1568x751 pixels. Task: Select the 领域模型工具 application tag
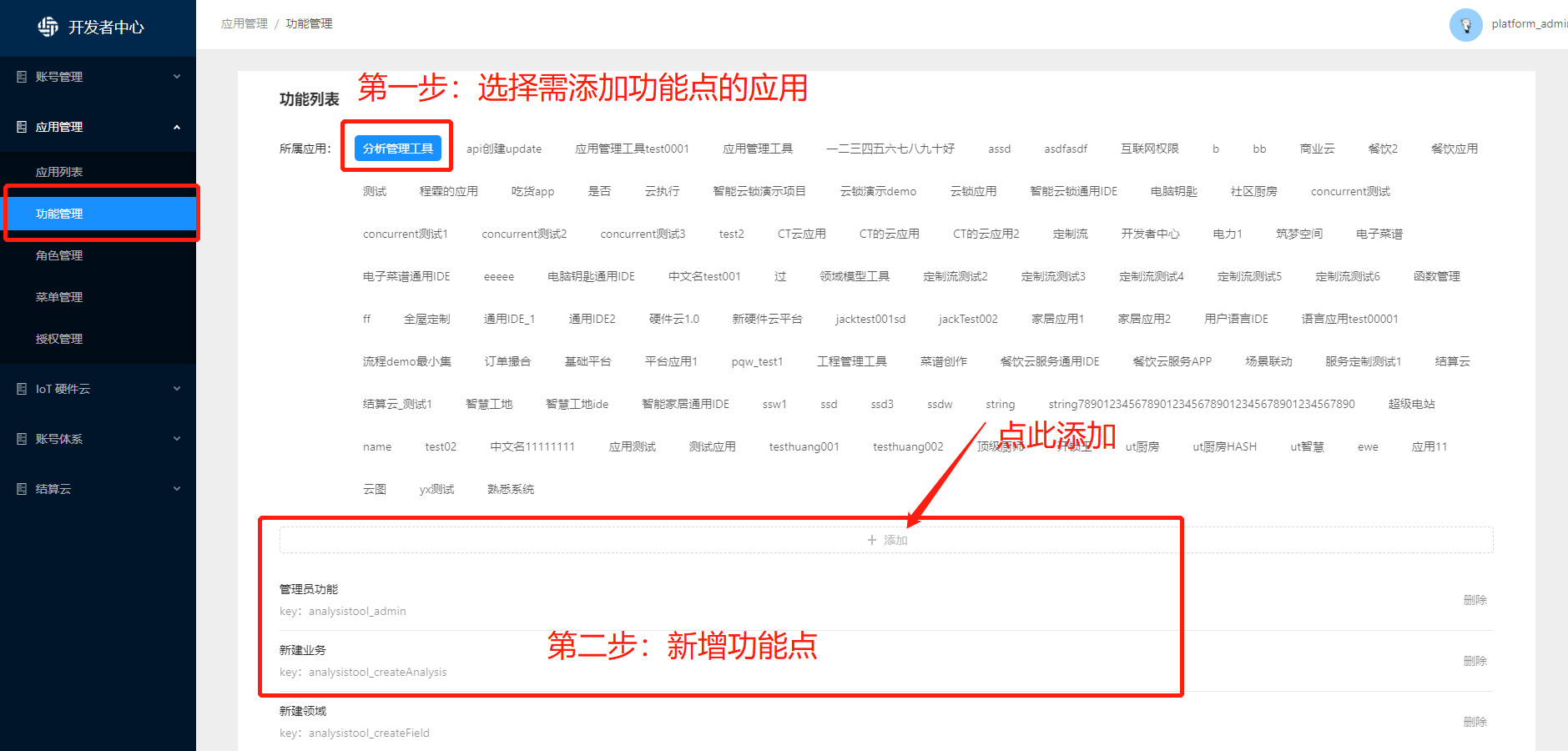pos(855,276)
